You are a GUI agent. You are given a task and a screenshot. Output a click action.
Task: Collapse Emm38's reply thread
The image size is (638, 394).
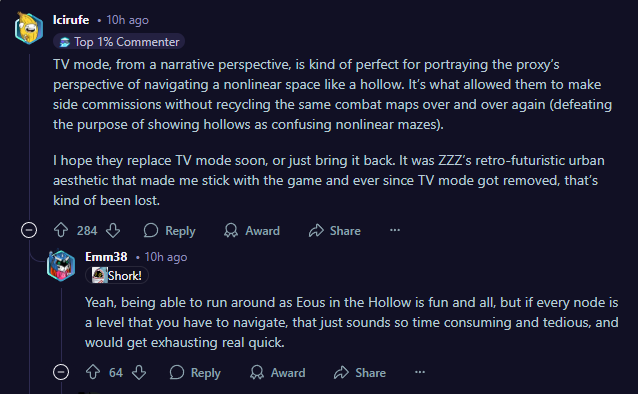pyautogui.click(x=61, y=372)
